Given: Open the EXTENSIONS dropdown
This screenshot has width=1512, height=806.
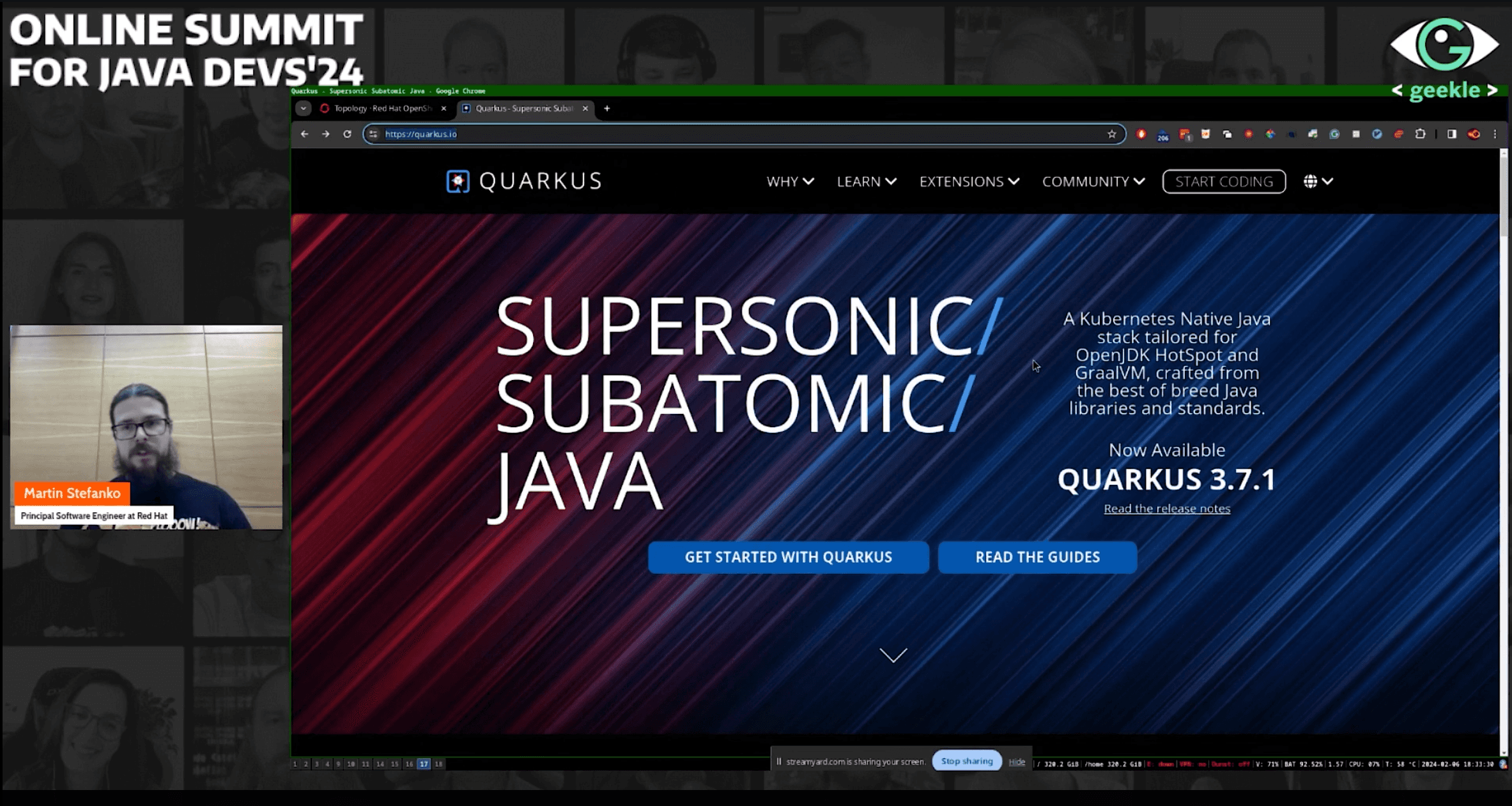Looking at the screenshot, I should (969, 182).
